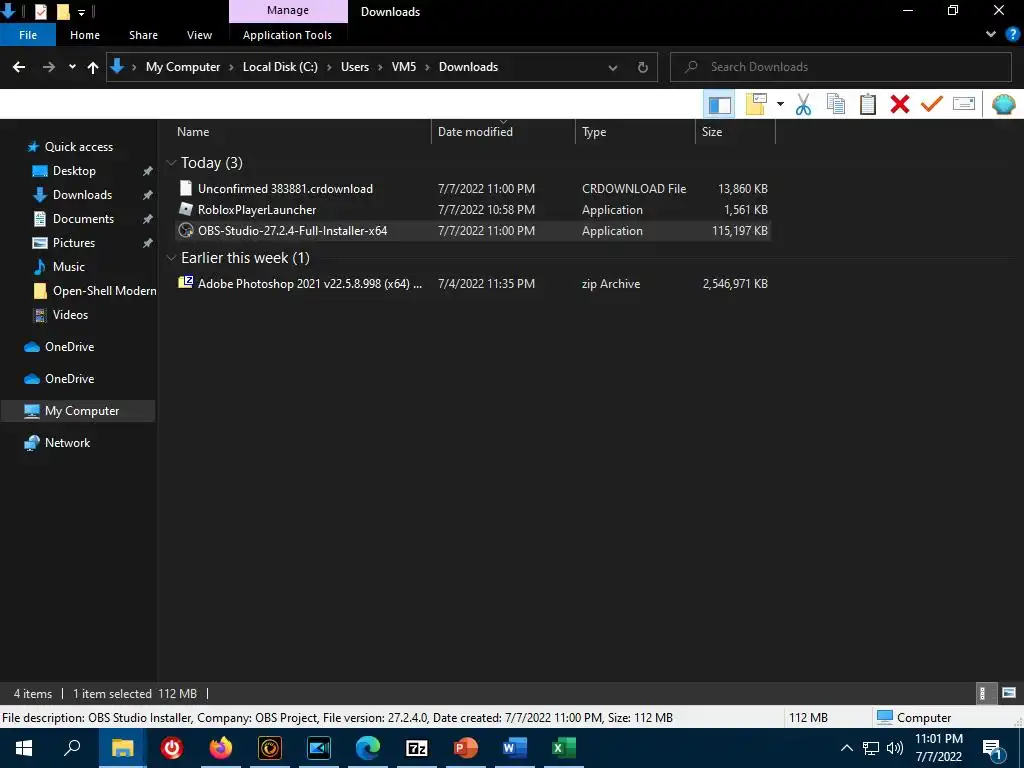The image size is (1024, 768).
Task: Open the Application Tools tab
Action: click(x=287, y=35)
